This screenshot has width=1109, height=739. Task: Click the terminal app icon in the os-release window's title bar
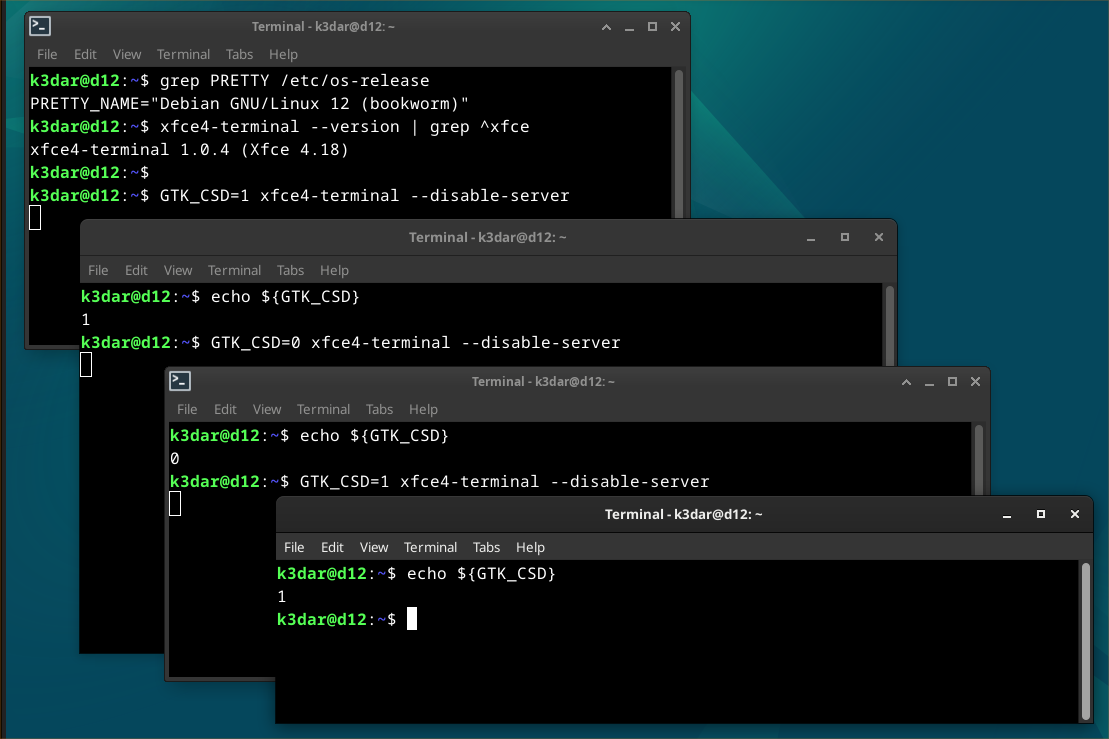(x=40, y=26)
